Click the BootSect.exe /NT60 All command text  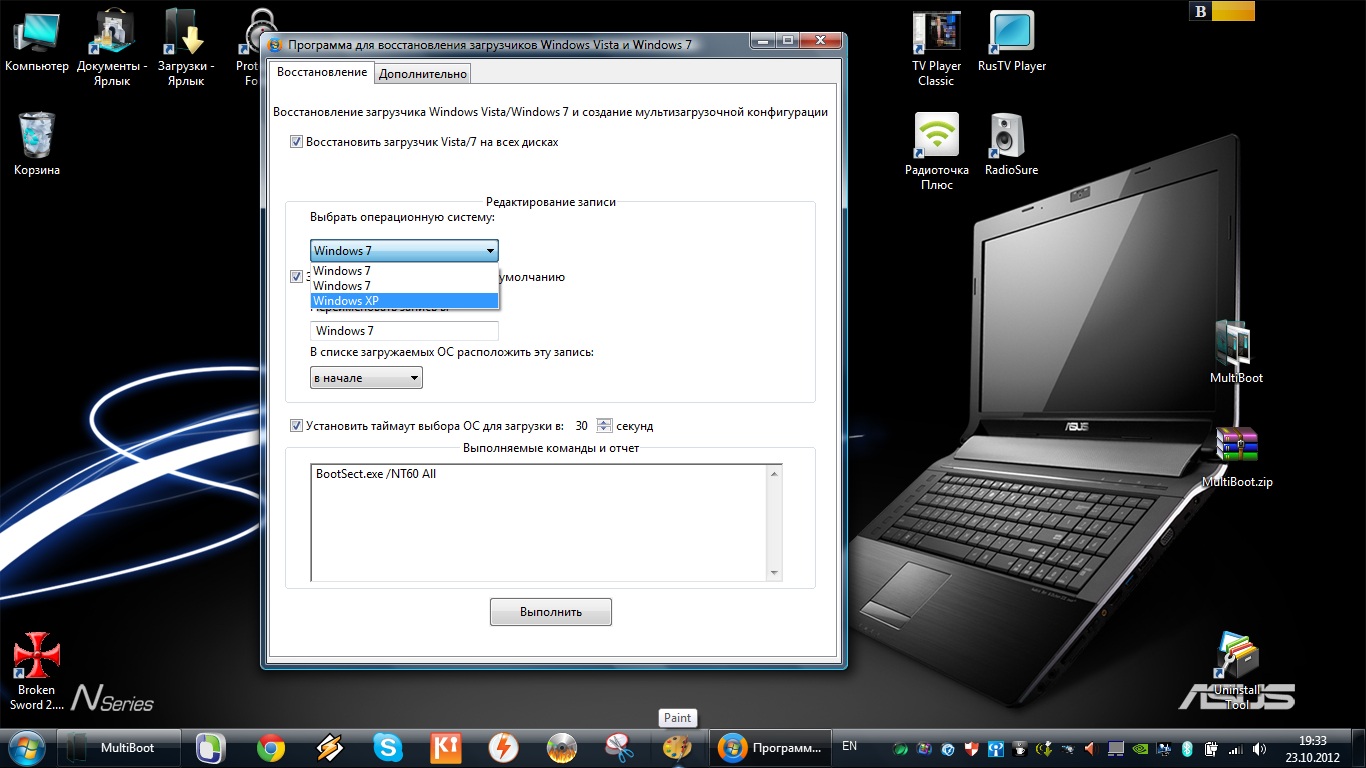pos(376,474)
